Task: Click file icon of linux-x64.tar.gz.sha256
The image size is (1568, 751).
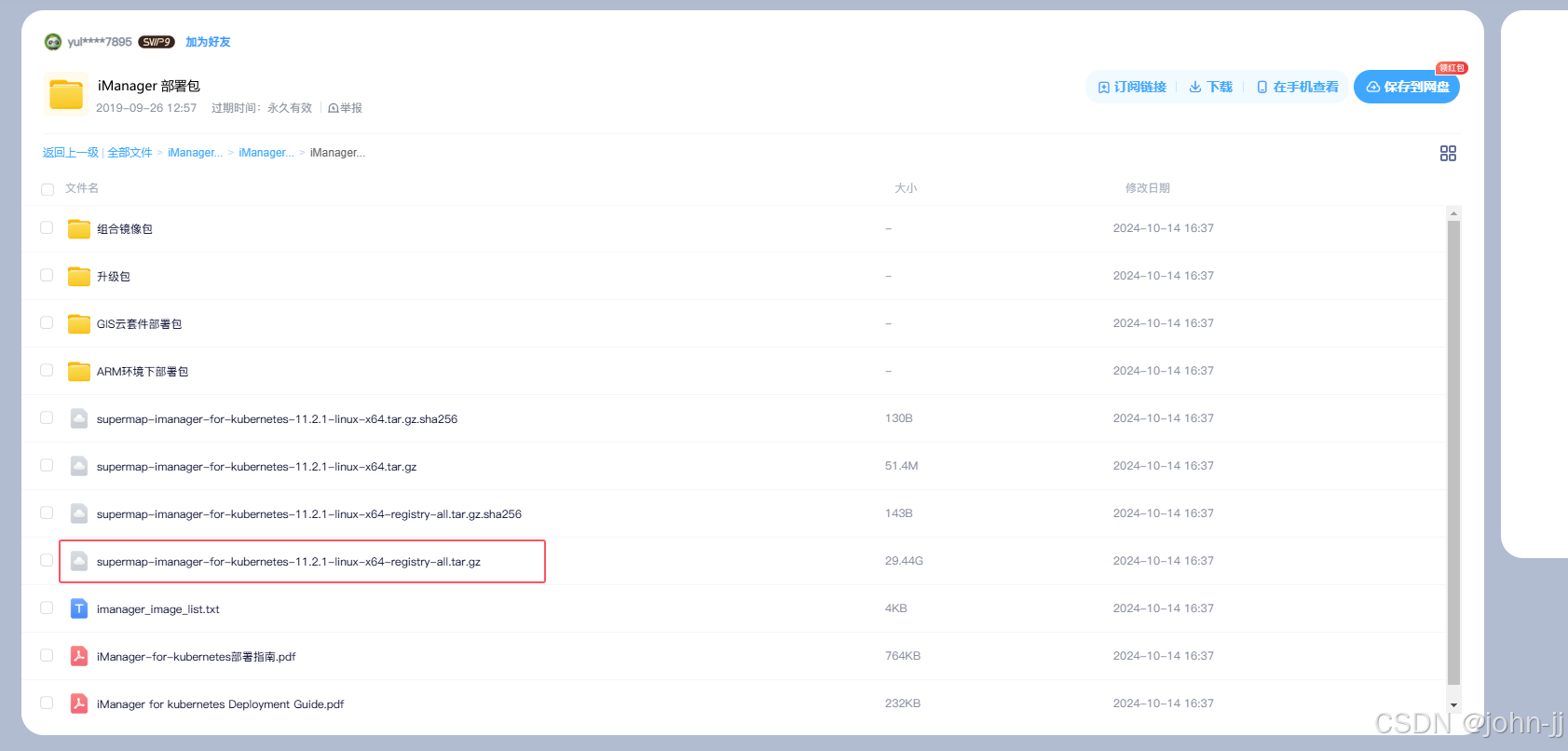Action: tap(79, 418)
